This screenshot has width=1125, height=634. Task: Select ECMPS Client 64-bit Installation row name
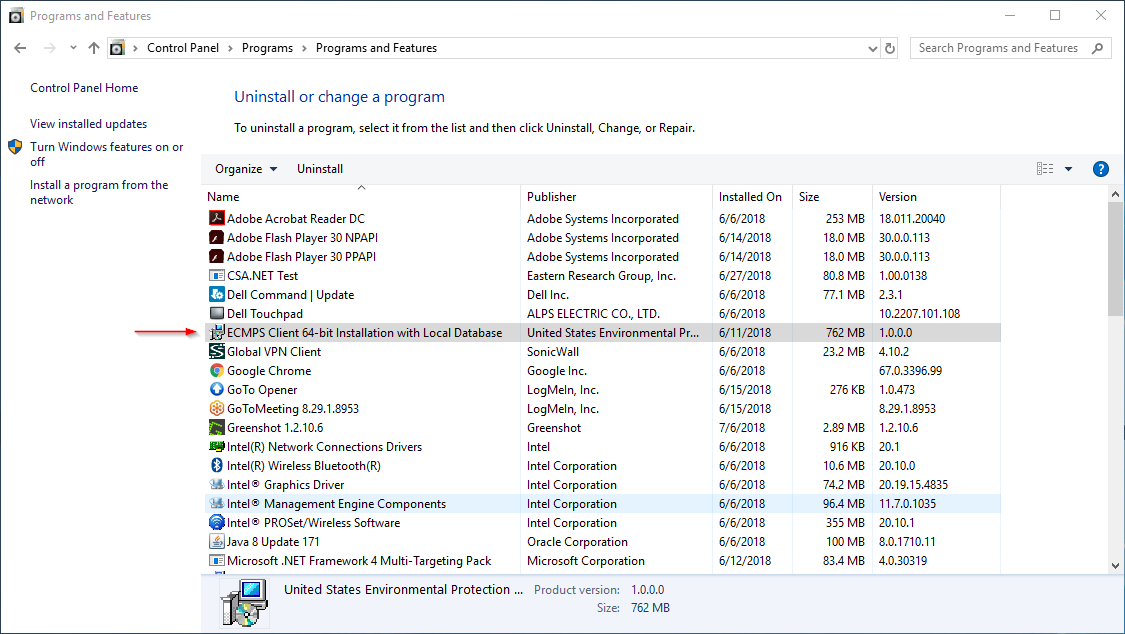coord(364,333)
